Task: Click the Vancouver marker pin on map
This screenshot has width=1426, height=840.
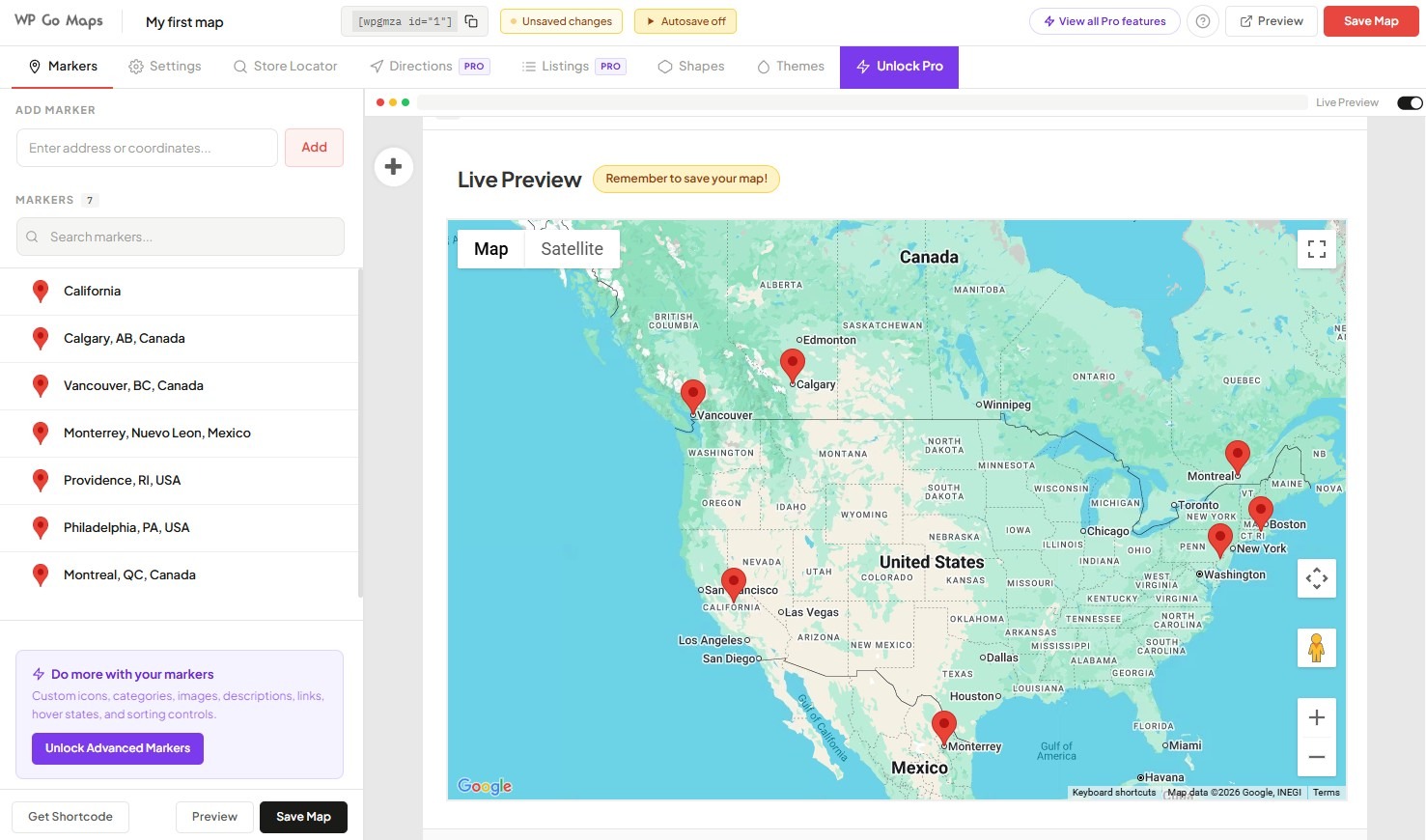Action: point(693,397)
